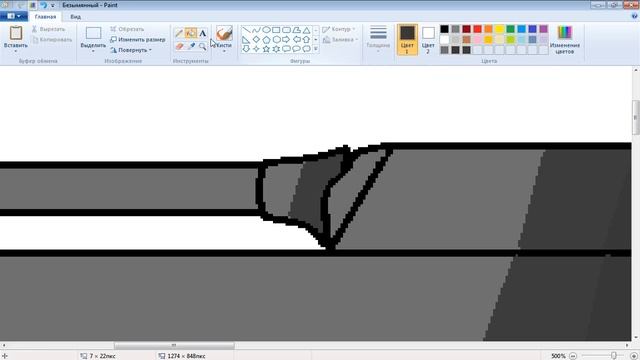Pick the Diamond shape

[256, 40]
